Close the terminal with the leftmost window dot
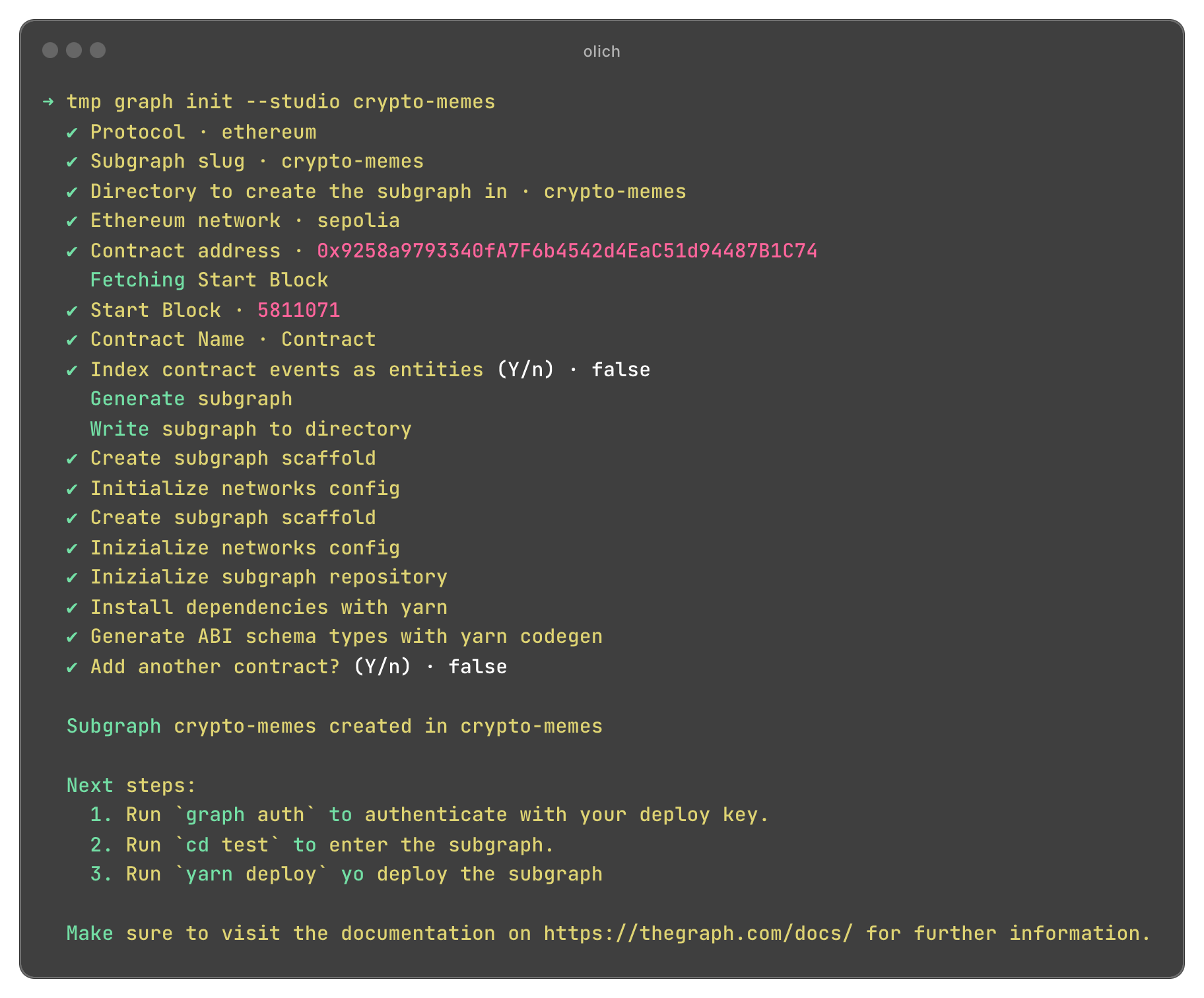 click(50, 50)
